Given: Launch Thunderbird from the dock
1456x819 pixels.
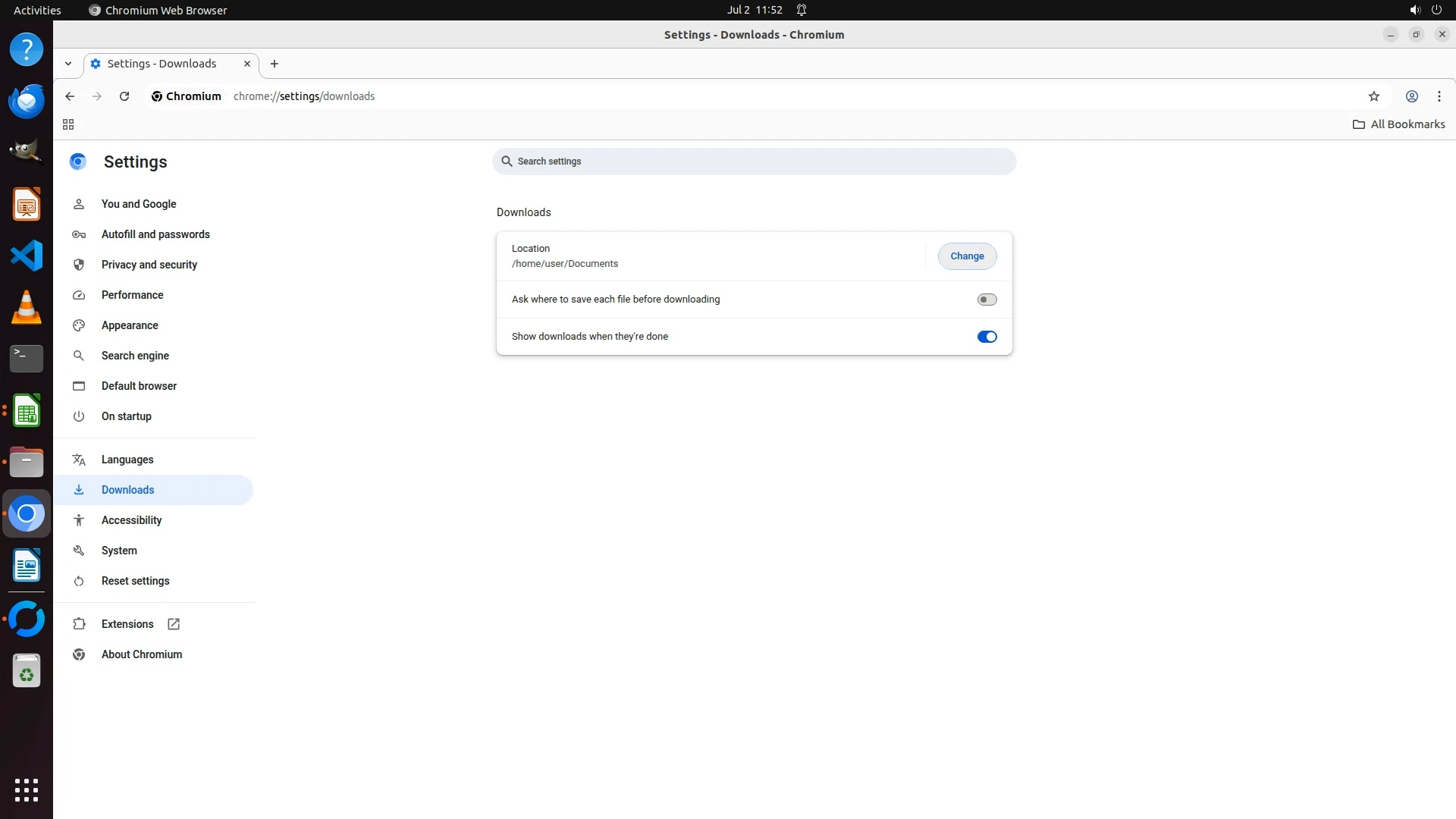Looking at the screenshot, I should click(27, 101).
